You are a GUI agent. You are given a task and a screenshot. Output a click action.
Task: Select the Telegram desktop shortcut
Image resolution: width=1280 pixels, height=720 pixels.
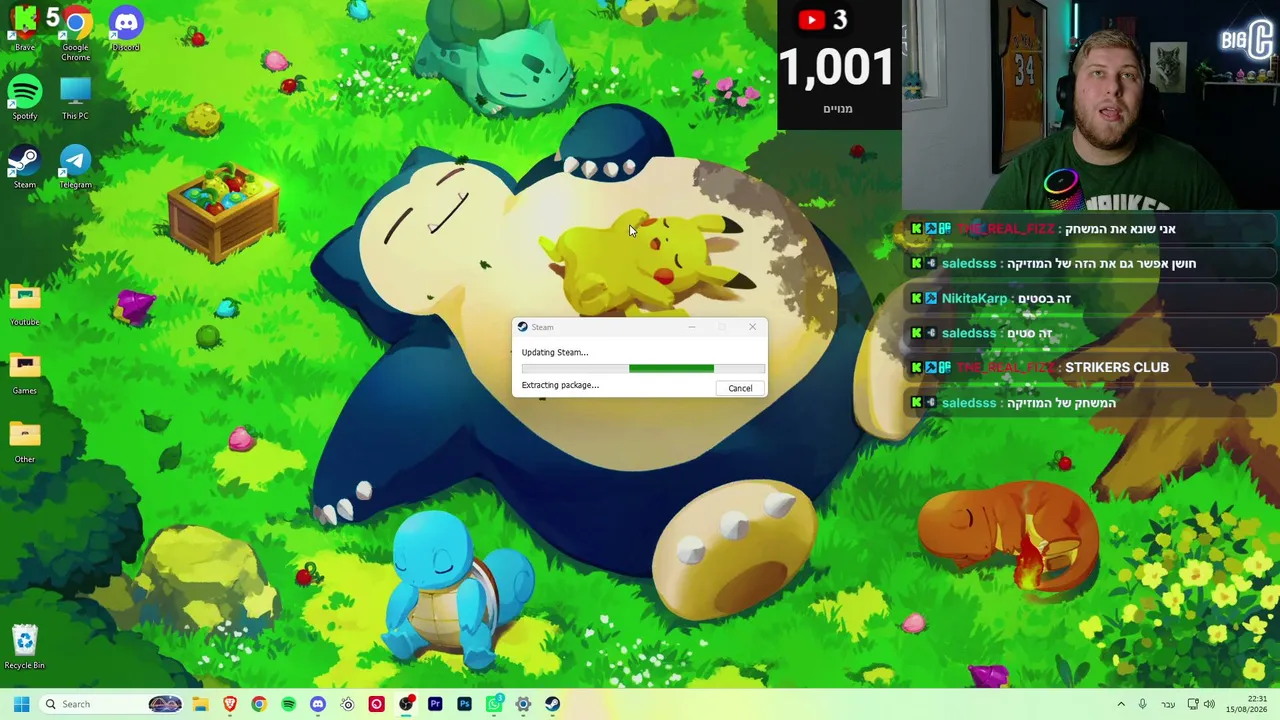point(75,167)
